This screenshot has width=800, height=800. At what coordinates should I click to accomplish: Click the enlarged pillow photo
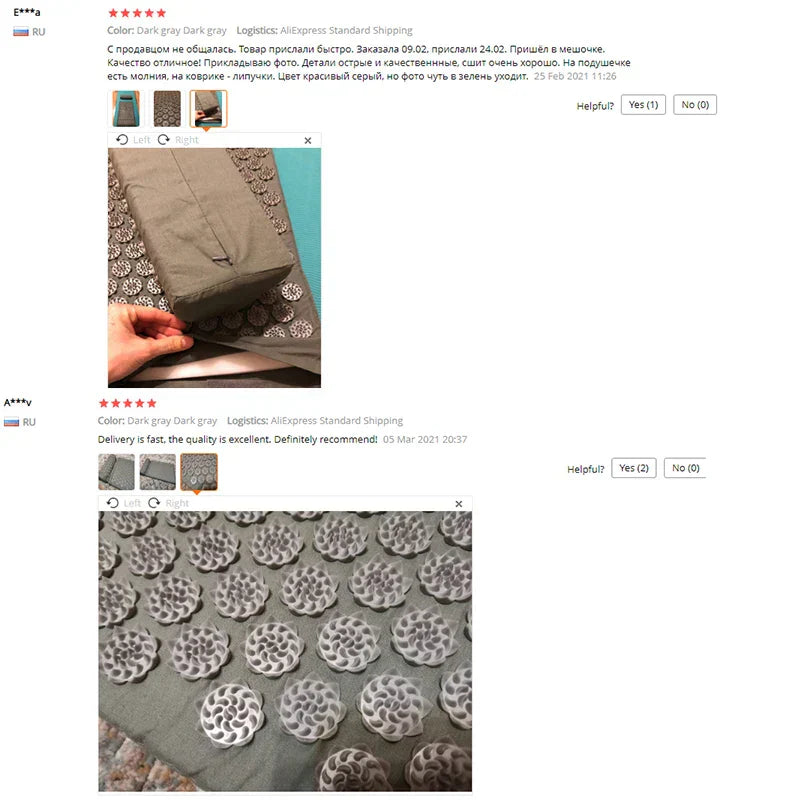pyautogui.click(x=214, y=268)
